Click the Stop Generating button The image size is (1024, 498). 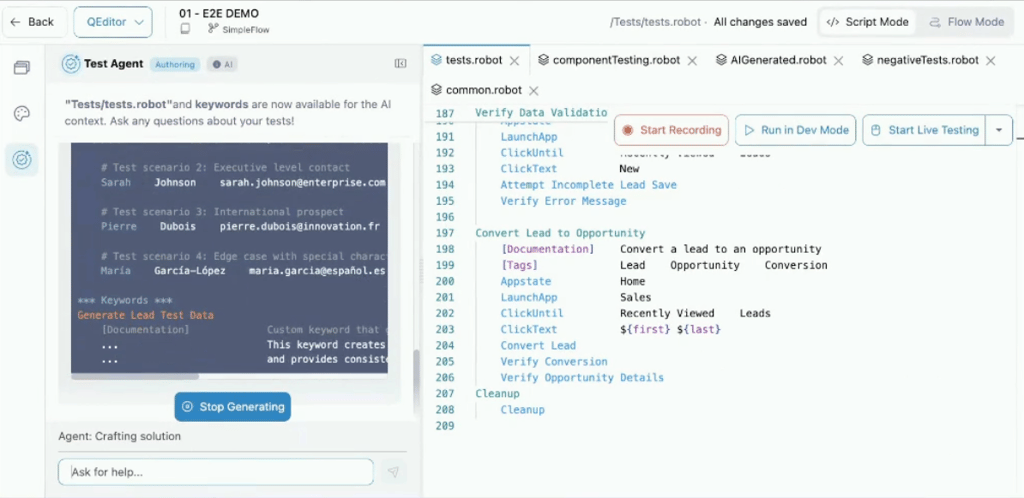tap(232, 407)
